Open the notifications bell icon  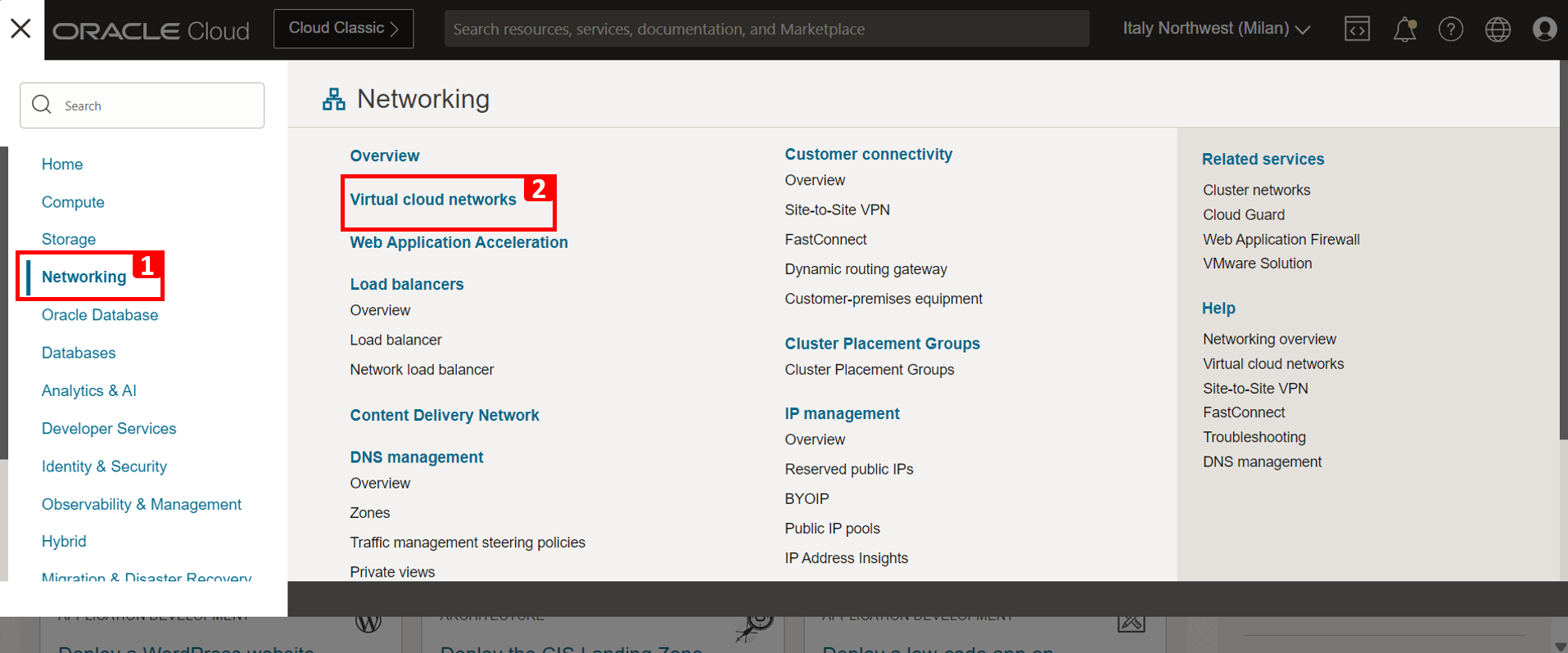click(1404, 29)
